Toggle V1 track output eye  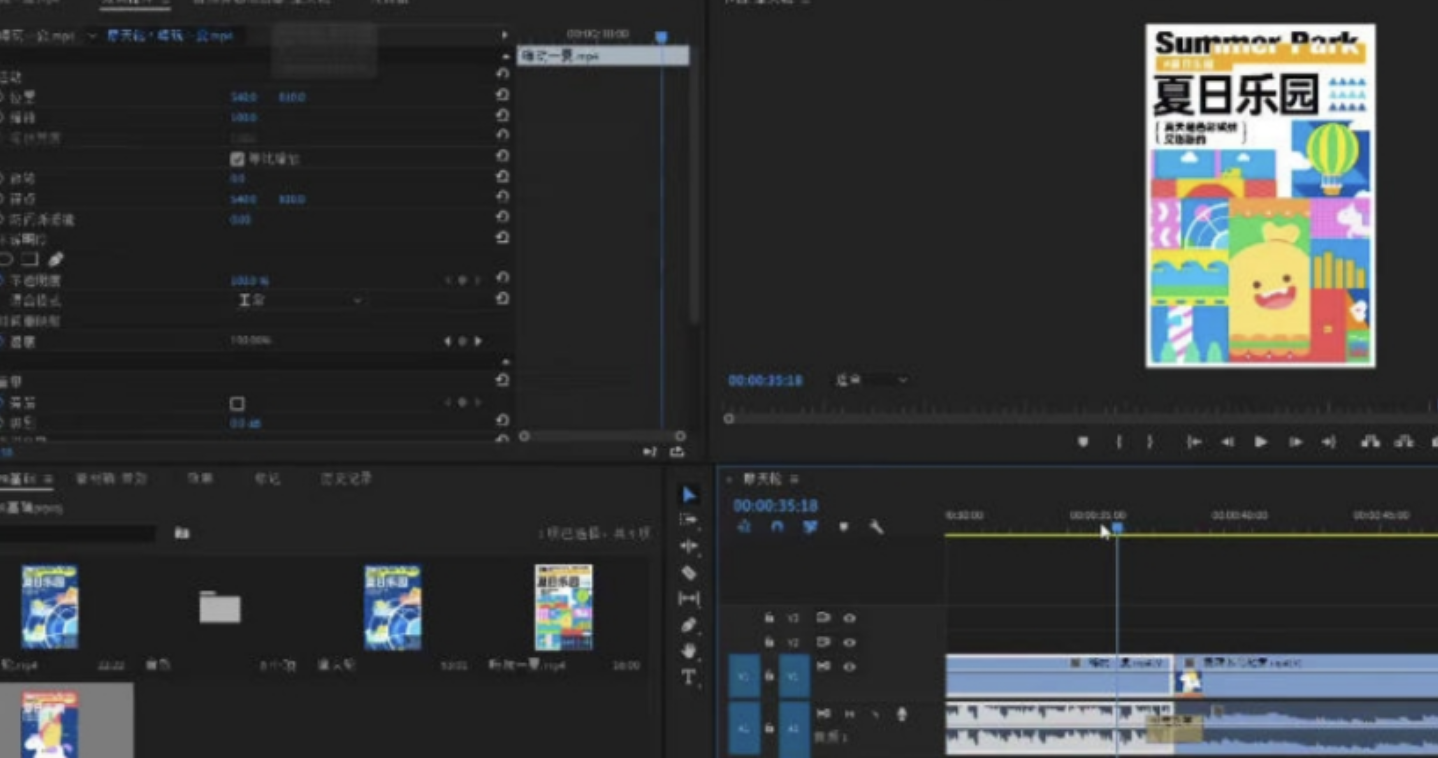849,667
